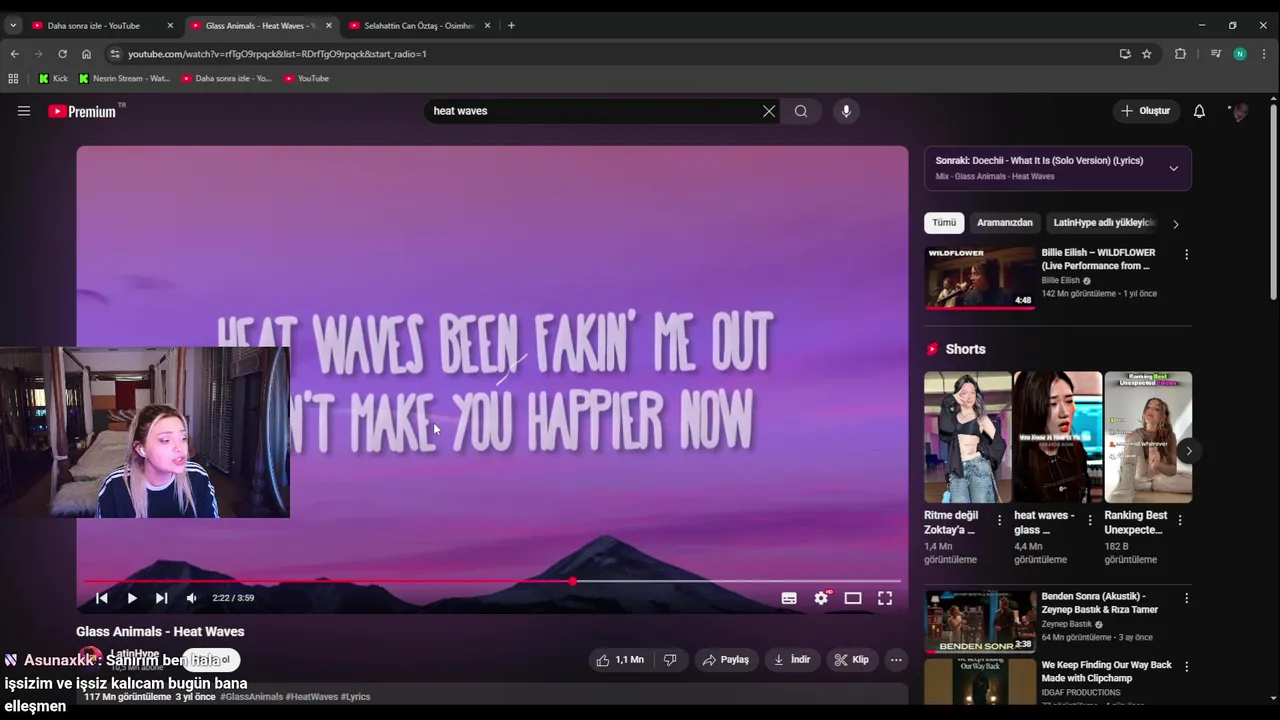Viewport: 1280px width, 720px height.
Task: Show more filter chips with arrow
Action: (x=1176, y=224)
